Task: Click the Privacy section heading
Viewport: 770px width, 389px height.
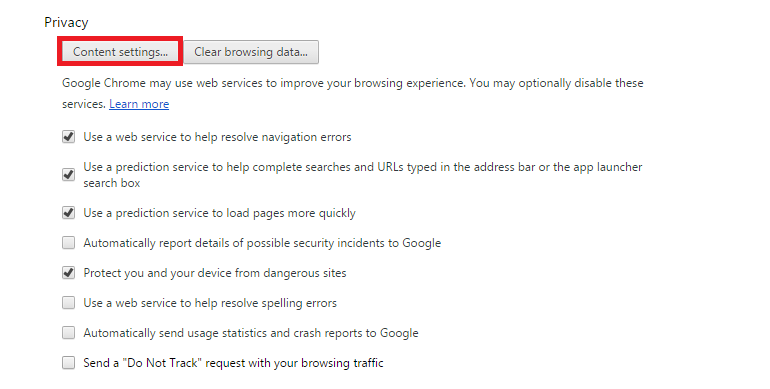Action: point(66,23)
